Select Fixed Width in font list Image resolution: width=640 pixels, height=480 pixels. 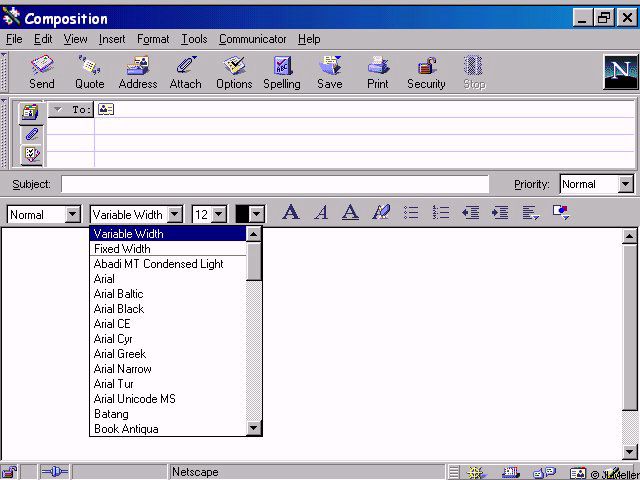[x=168, y=249]
